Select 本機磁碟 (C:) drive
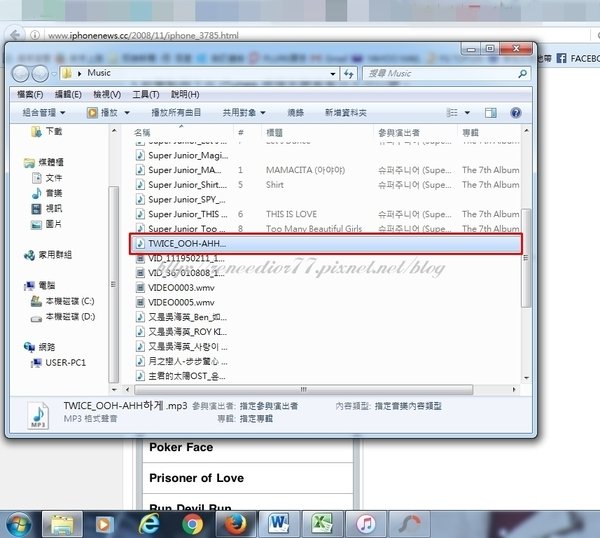Image resolution: width=600 pixels, height=538 pixels. (63, 301)
